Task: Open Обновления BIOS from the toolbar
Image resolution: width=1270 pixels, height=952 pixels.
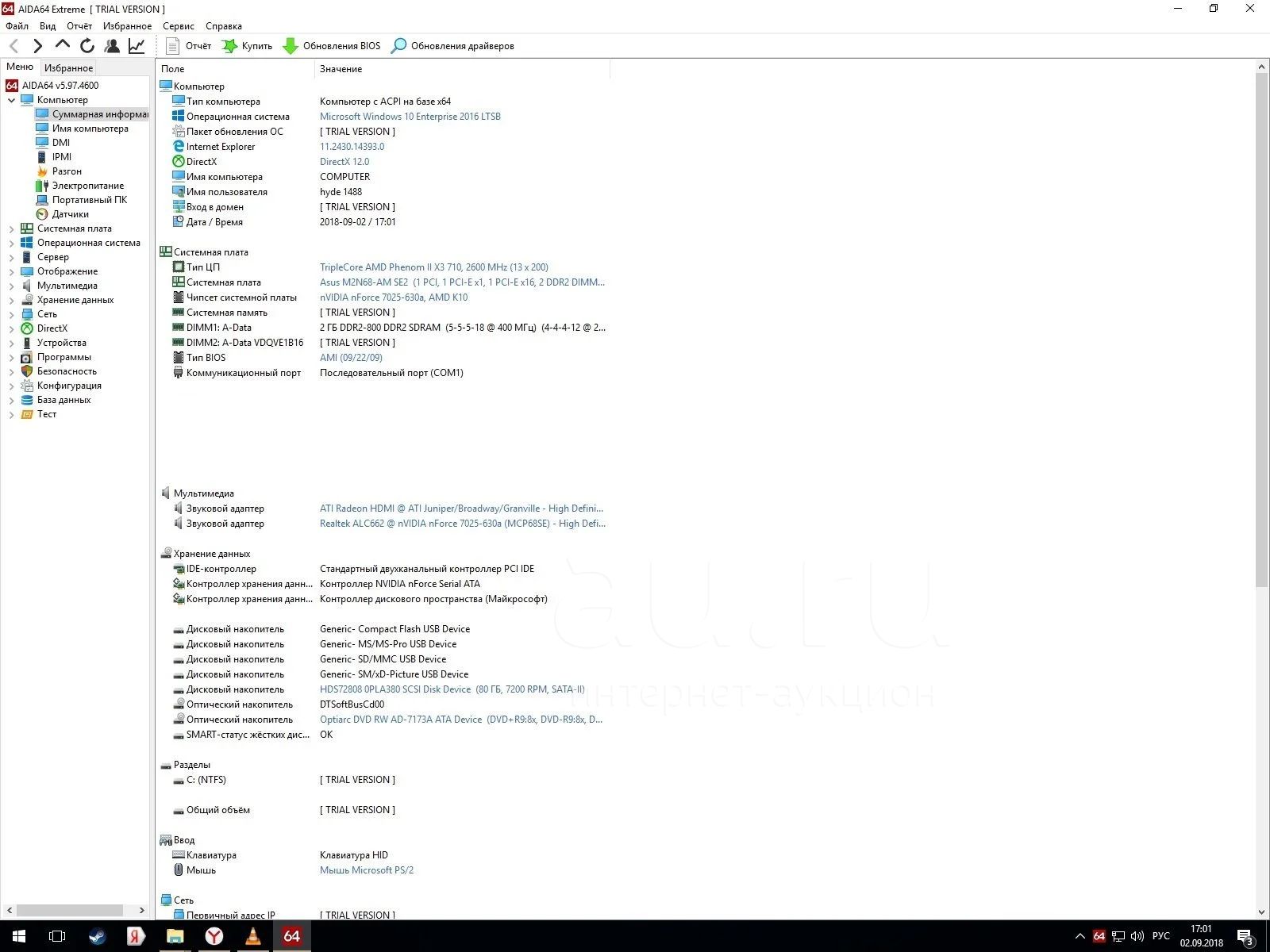Action: point(332,46)
